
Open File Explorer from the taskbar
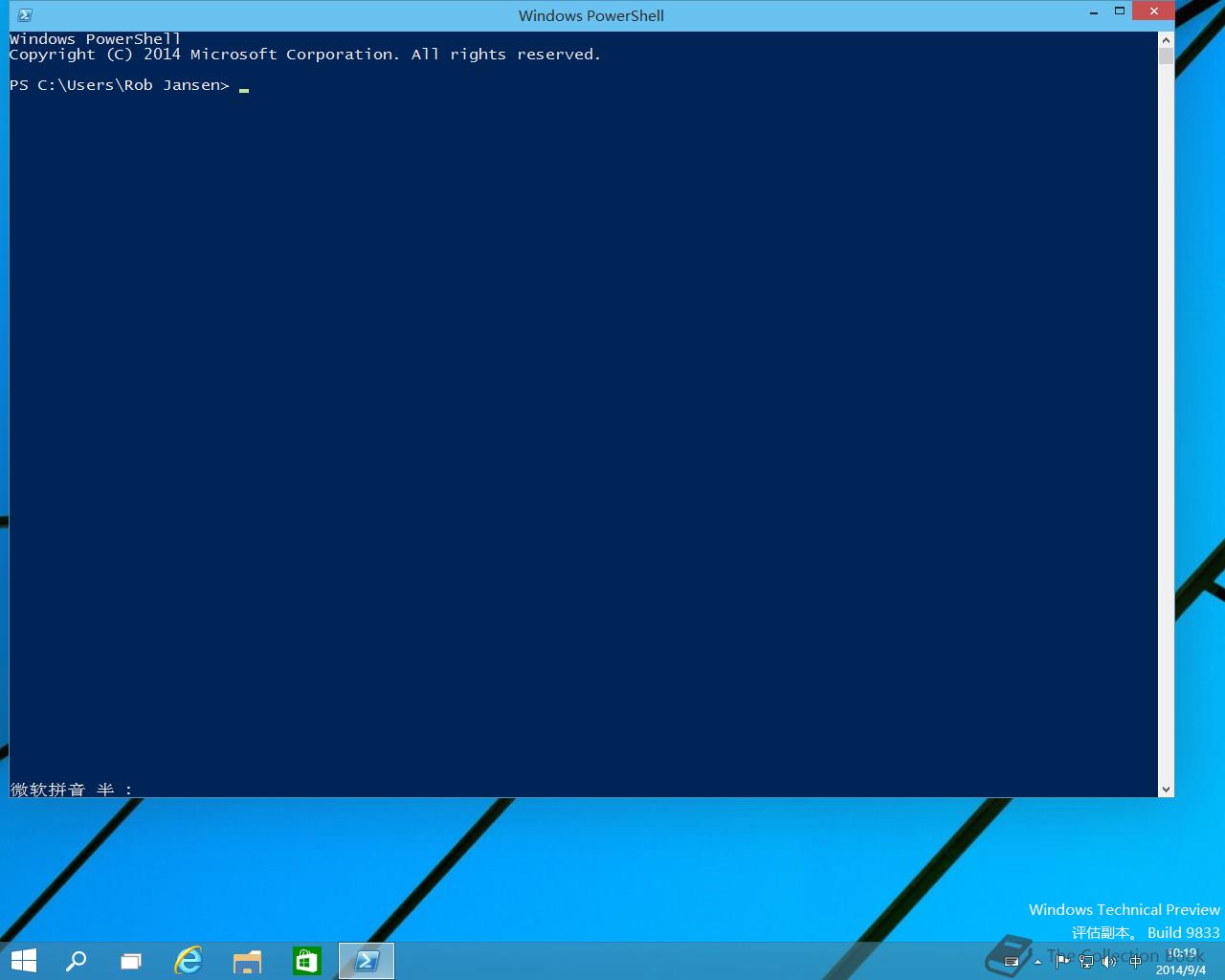point(248,961)
